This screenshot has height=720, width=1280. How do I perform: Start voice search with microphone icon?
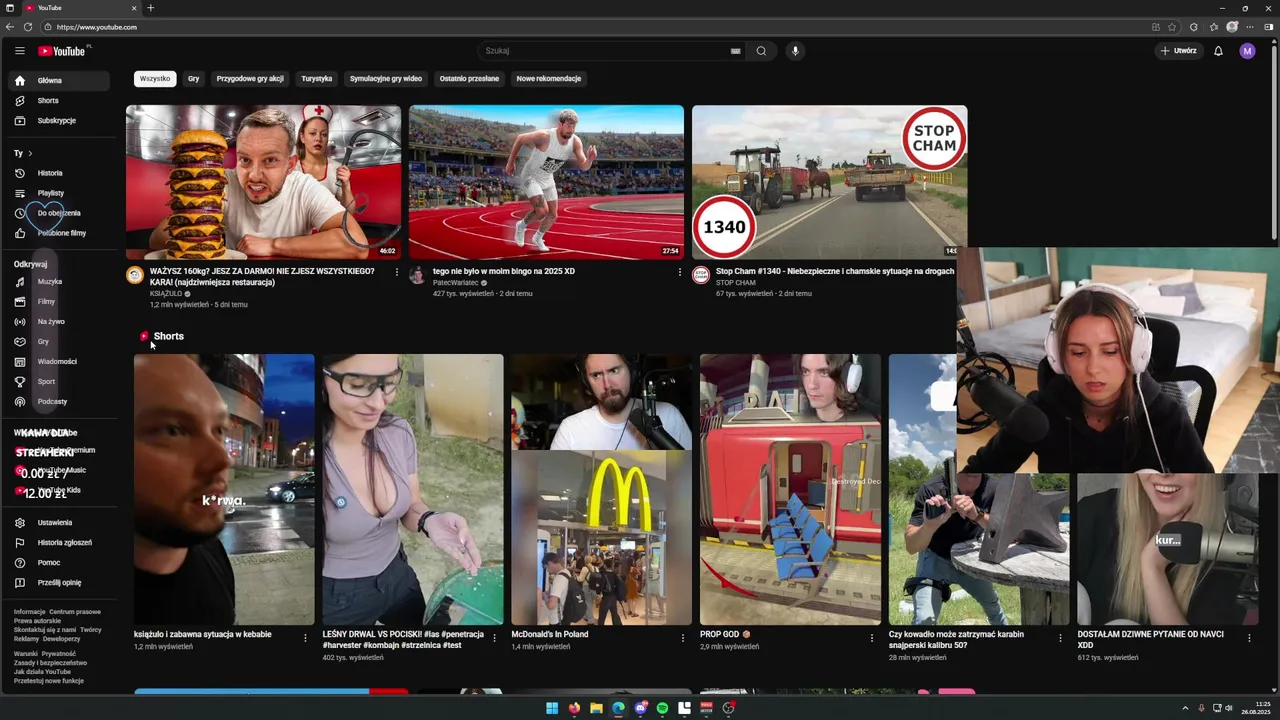[795, 51]
